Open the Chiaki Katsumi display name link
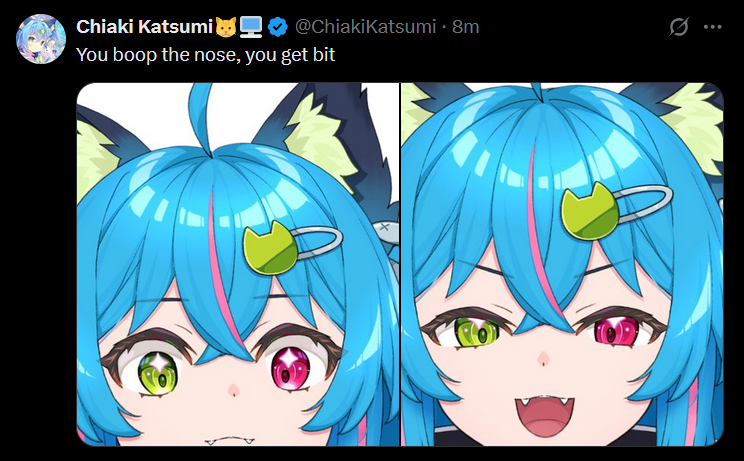Viewport: 744px width, 461px height. click(144, 27)
